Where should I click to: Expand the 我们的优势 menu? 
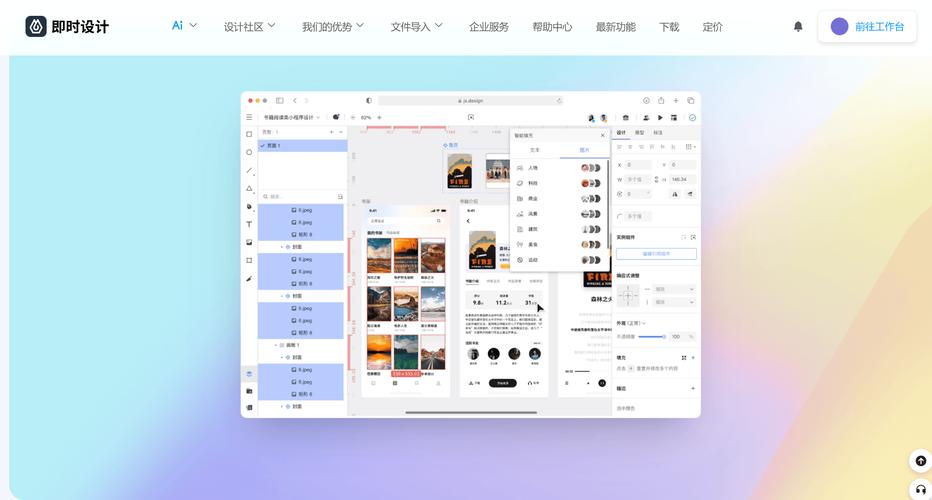point(333,27)
